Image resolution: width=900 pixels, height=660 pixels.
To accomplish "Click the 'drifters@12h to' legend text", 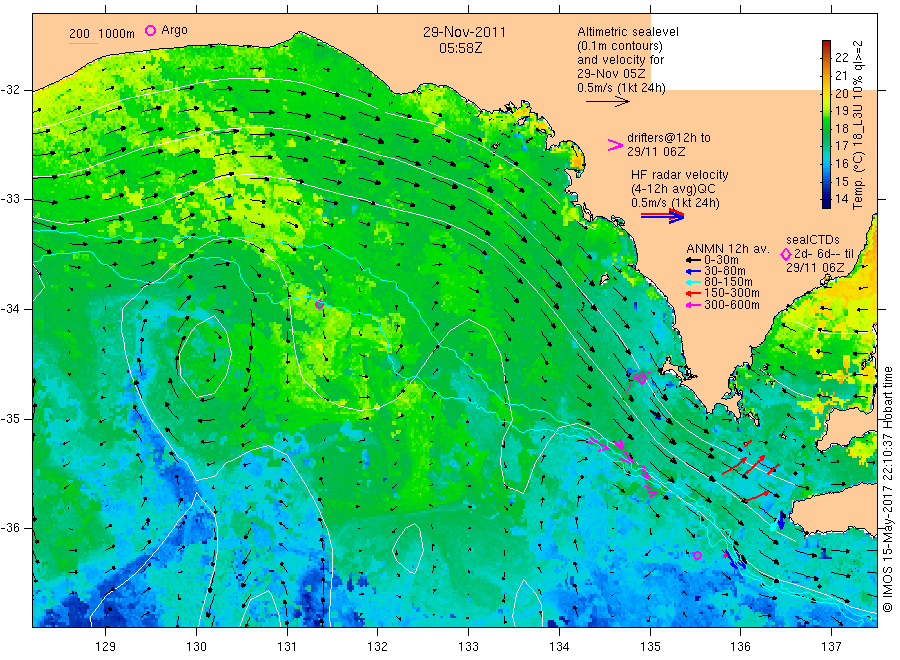I will [x=669, y=138].
